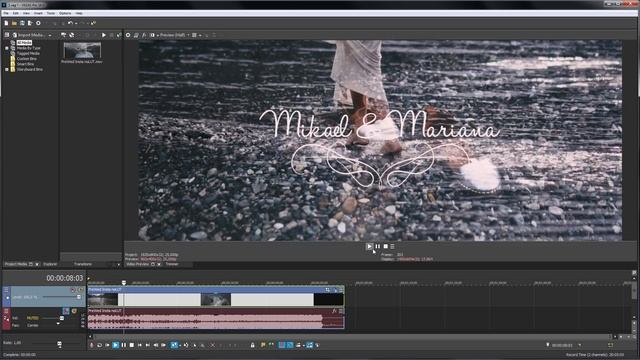Click the Stop button in transport bar
Image resolution: width=640 pixels, height=360 pixels.
[131, 345]
